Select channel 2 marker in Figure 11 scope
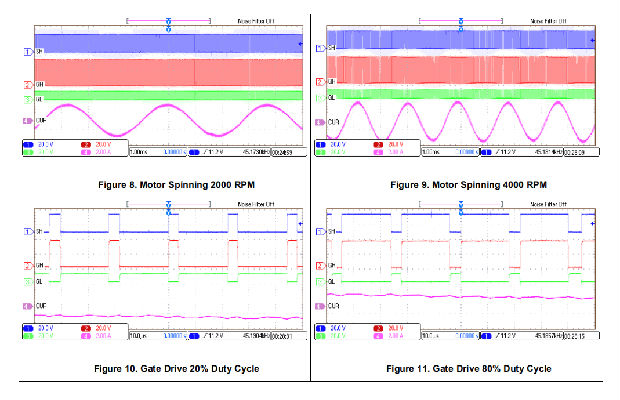The width and height of the screenshot is (620, 400). 320,264
